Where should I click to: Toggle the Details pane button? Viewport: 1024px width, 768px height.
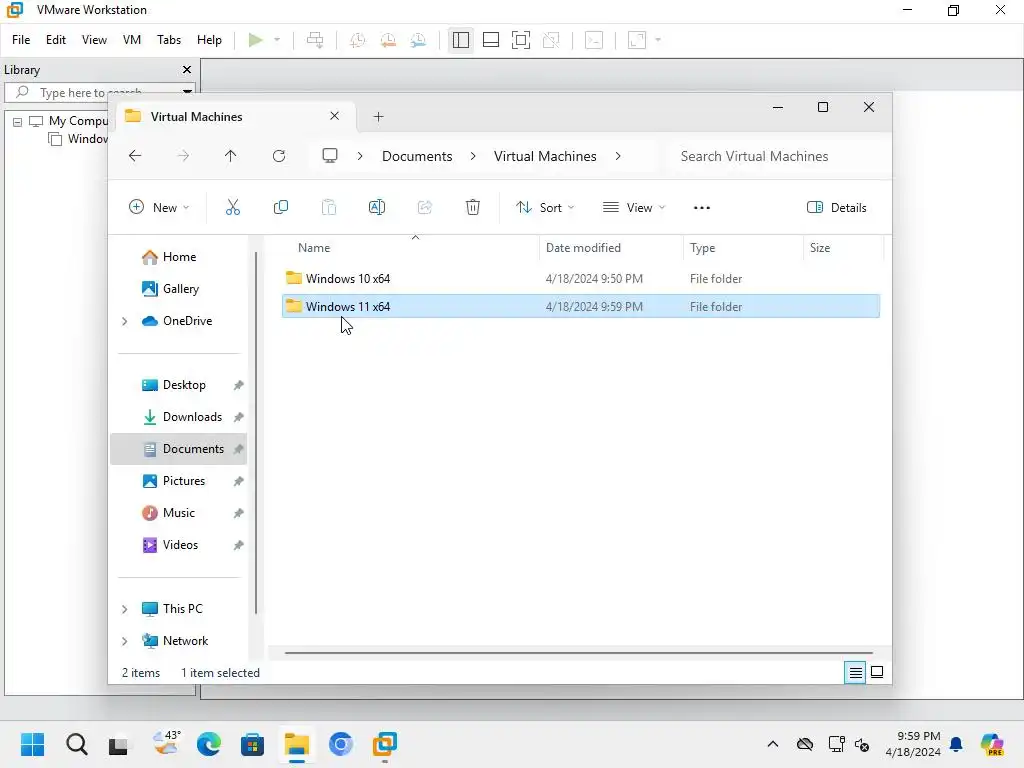click(837, 208)
